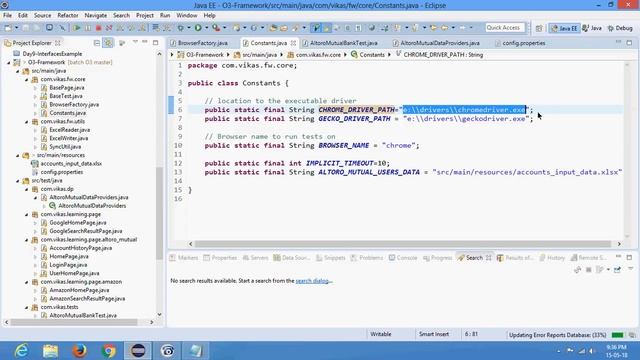Viewport: 640px width, 360px height.
Task: Click the editor horizontal scrollbar
Action: coord(403,244)
